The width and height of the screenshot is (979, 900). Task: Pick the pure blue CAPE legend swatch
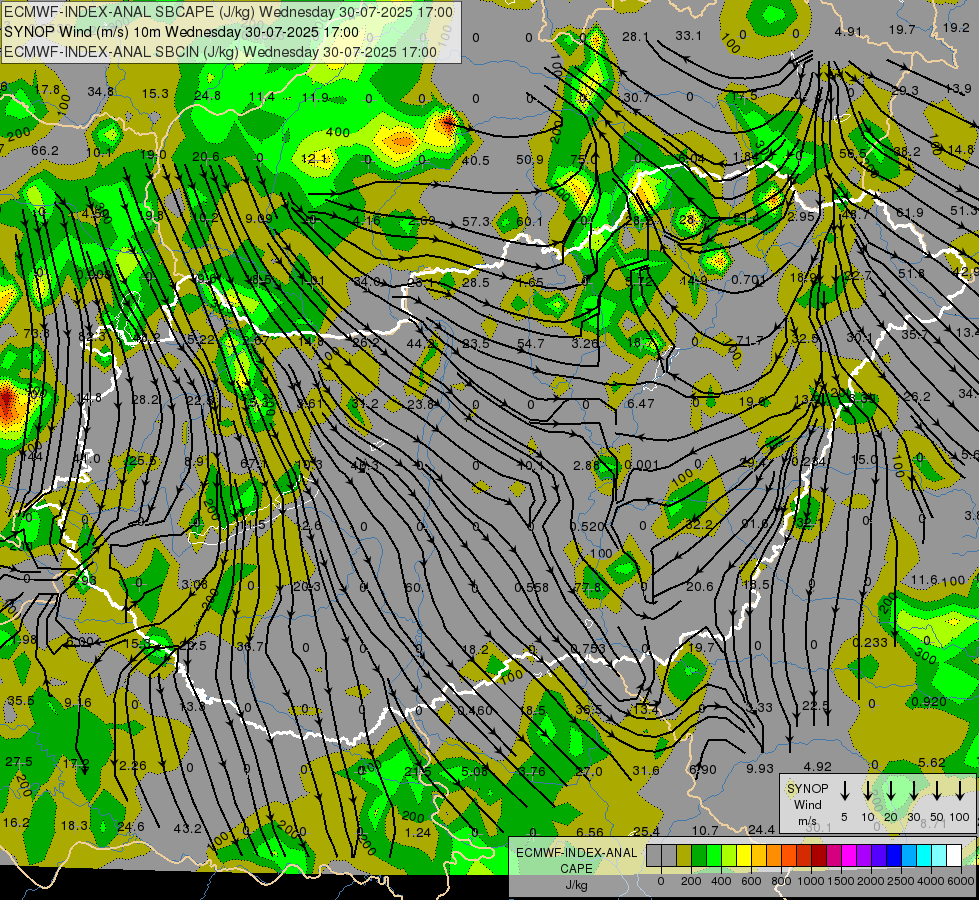click(893, 855)
